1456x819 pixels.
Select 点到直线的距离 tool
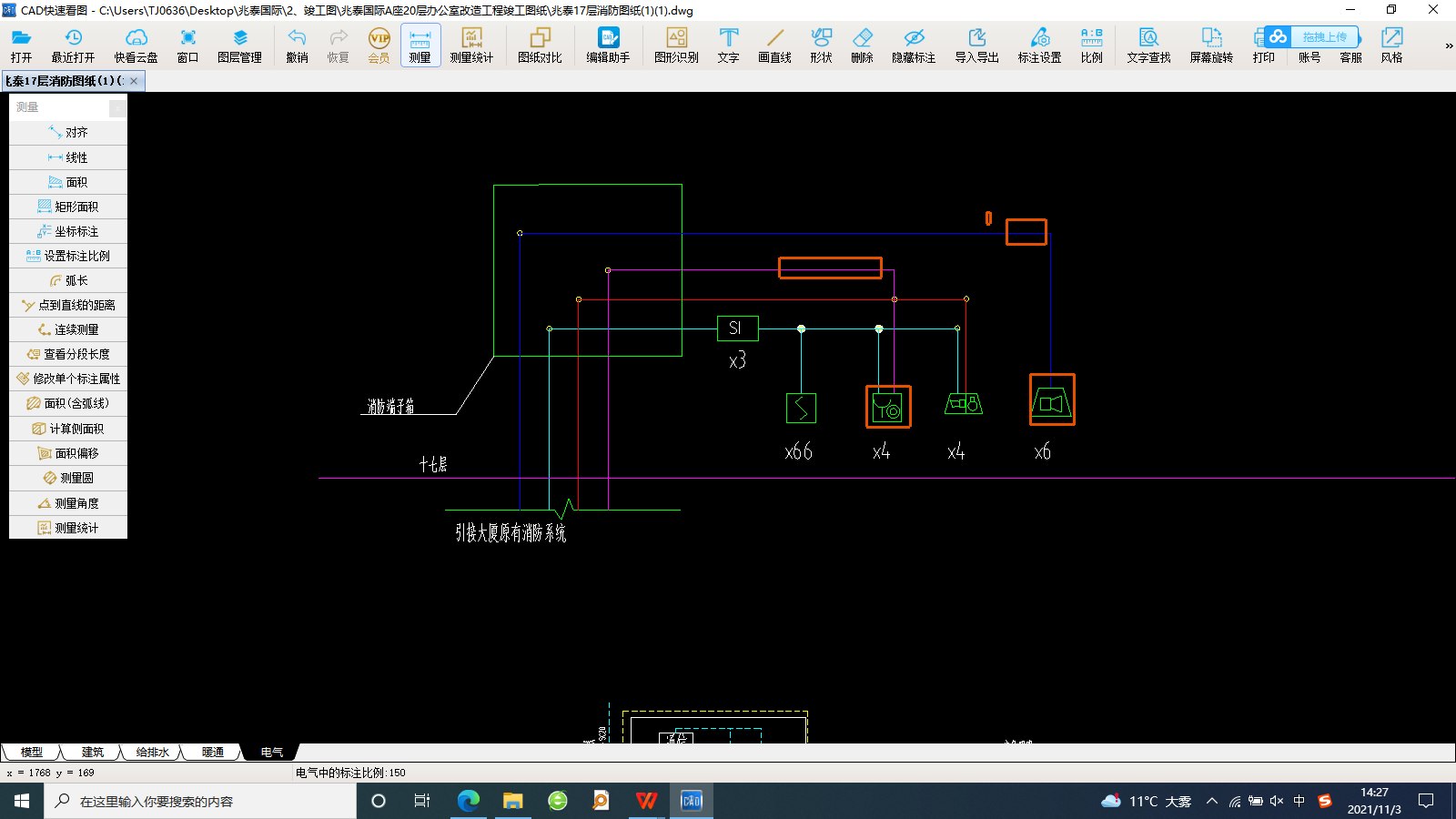[x=68, y=305]
